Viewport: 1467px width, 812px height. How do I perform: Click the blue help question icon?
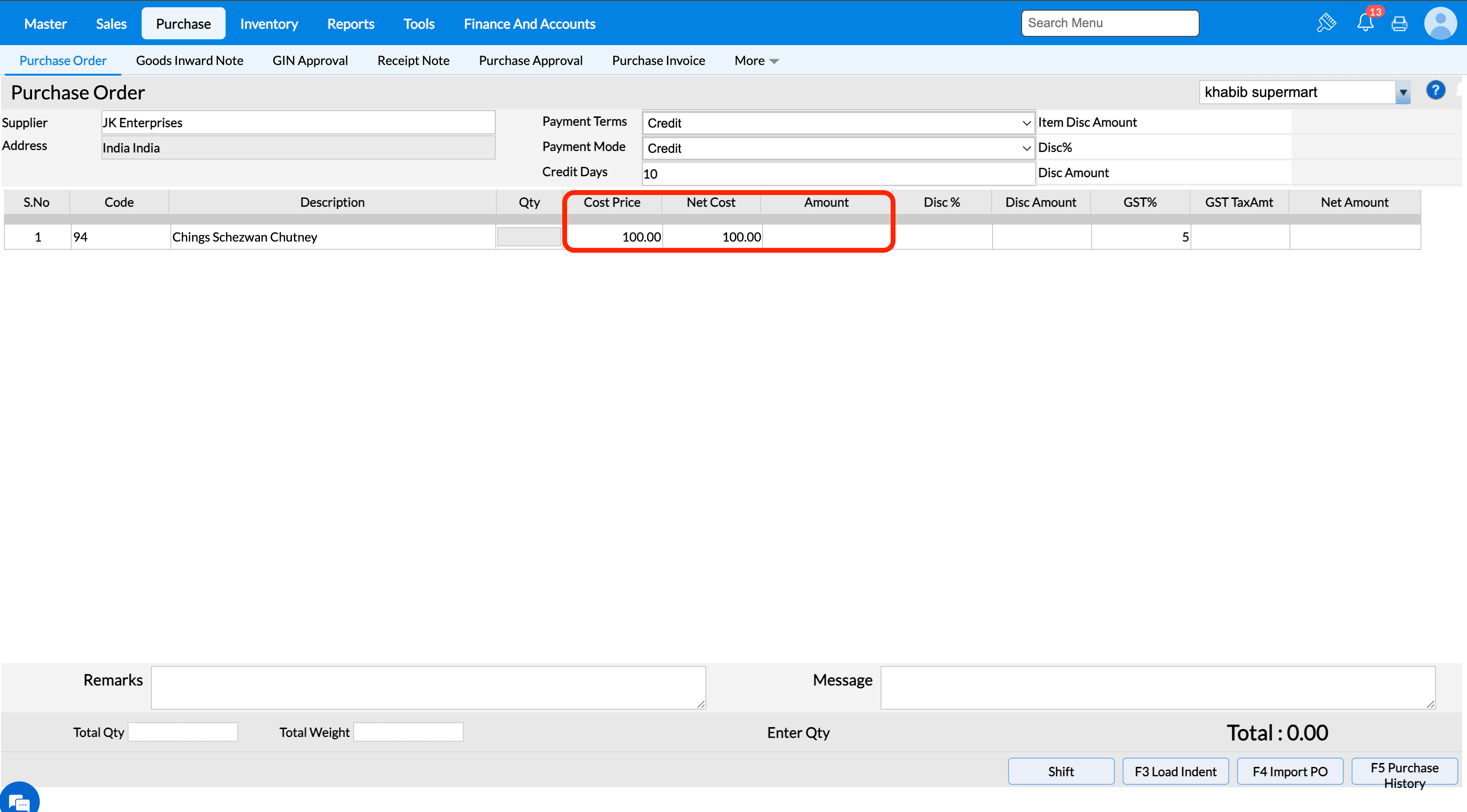click(1435, 91)
